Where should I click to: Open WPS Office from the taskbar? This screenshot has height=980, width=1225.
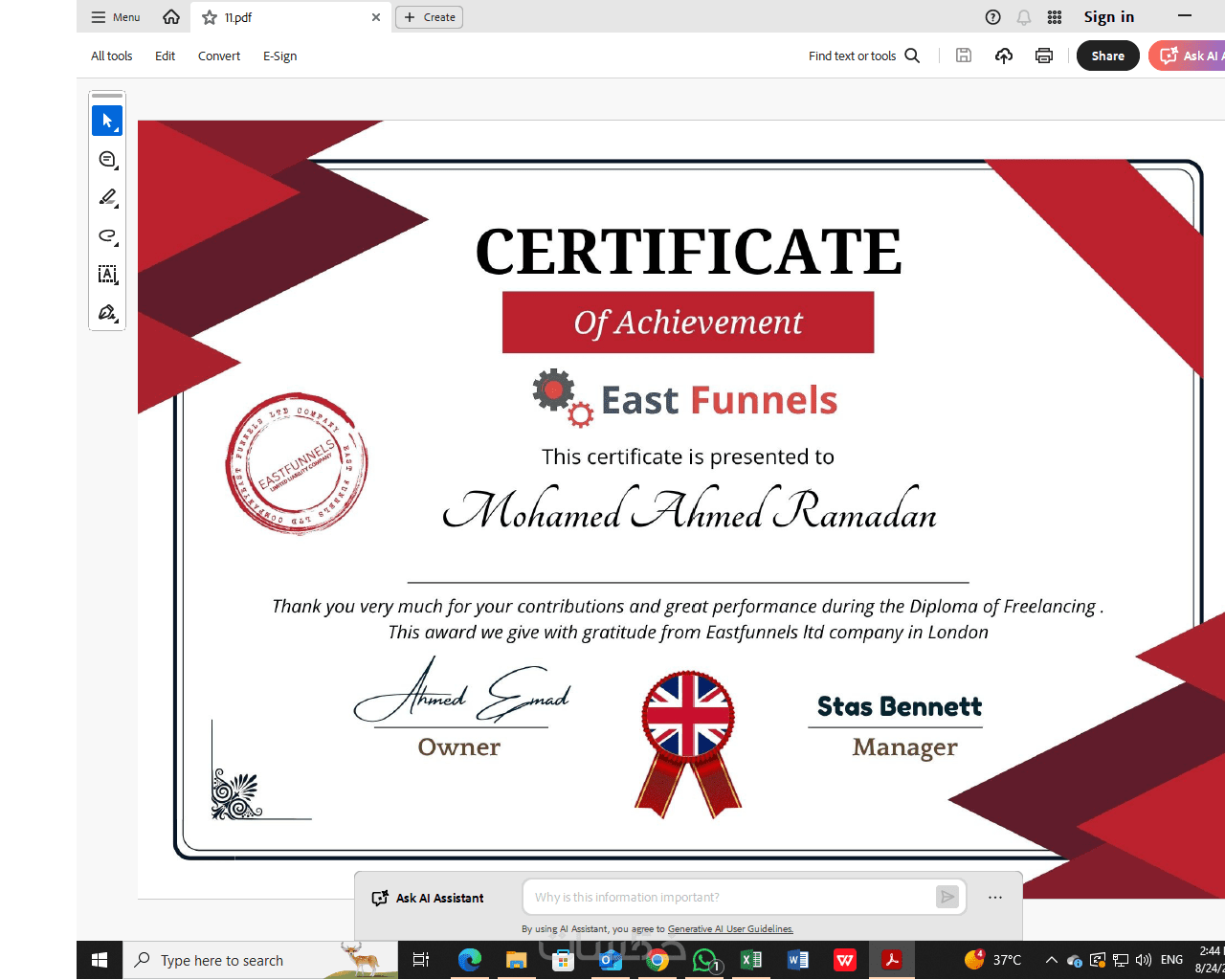845,960
